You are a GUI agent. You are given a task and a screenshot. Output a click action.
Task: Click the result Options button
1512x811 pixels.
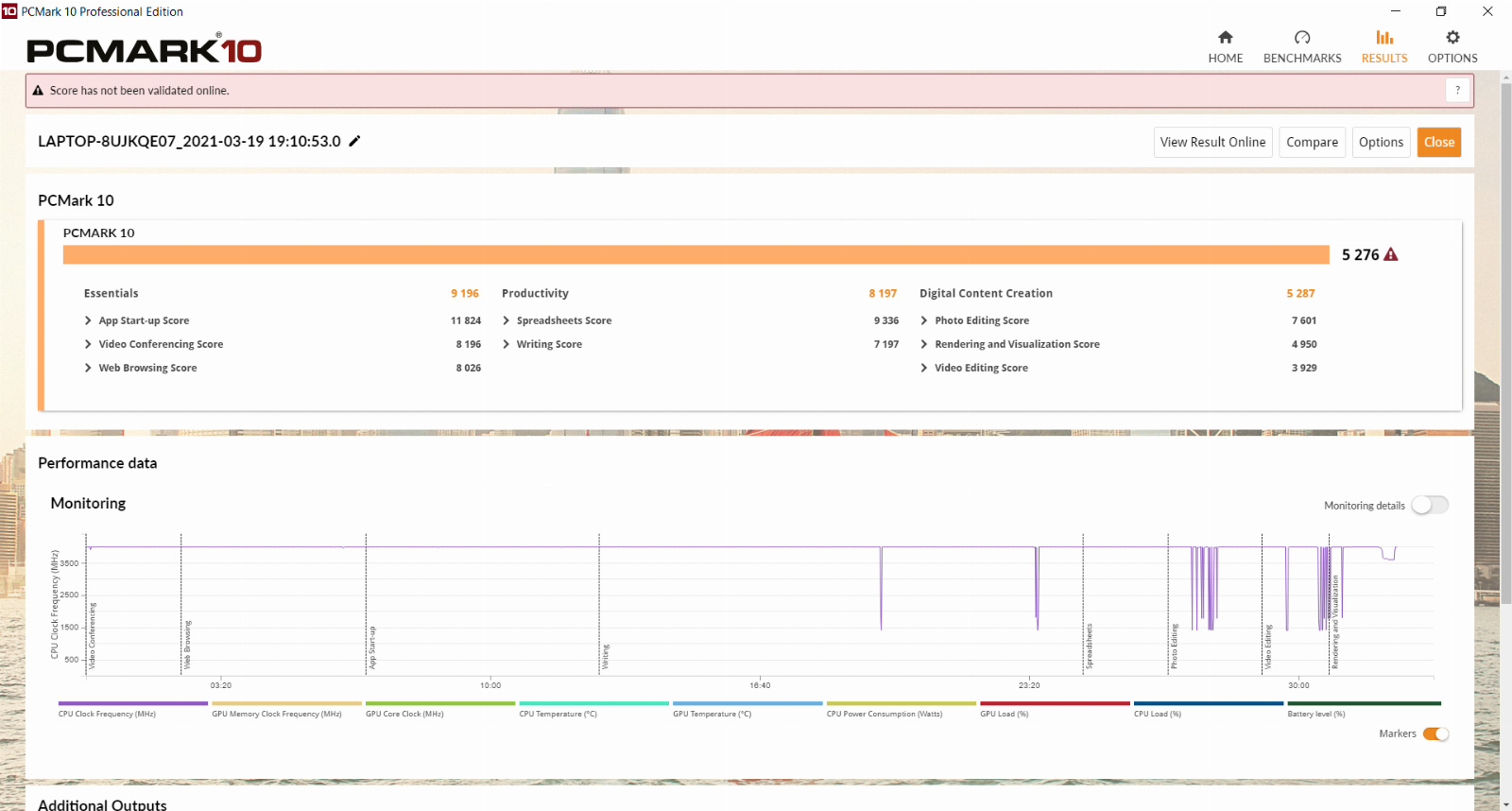click(1381, 142)
